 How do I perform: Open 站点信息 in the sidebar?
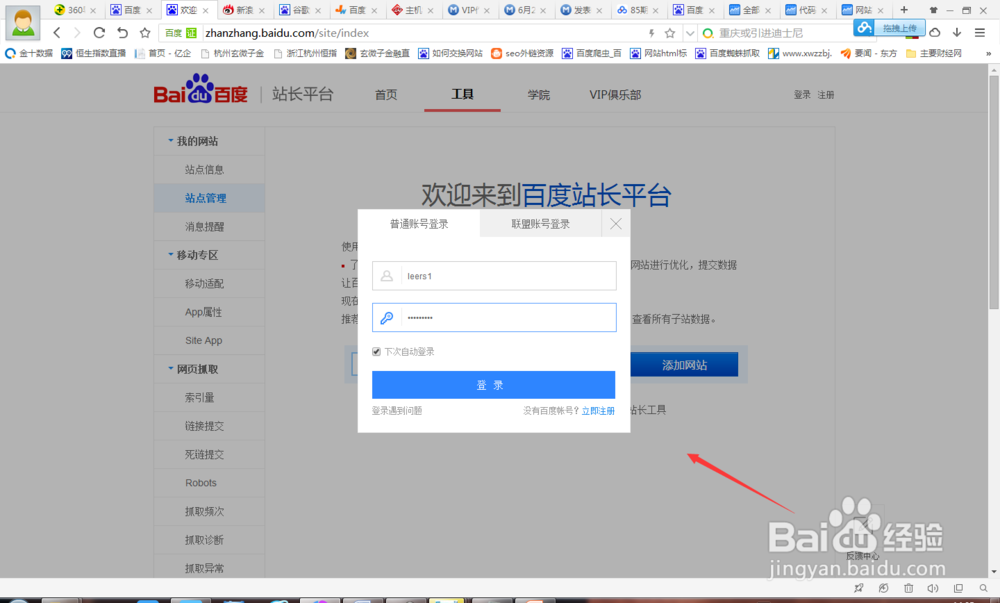click(204, 170)
